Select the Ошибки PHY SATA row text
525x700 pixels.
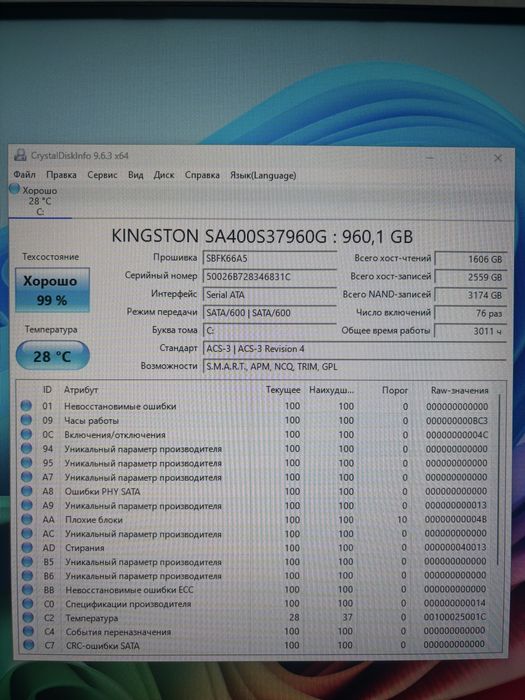103,492
